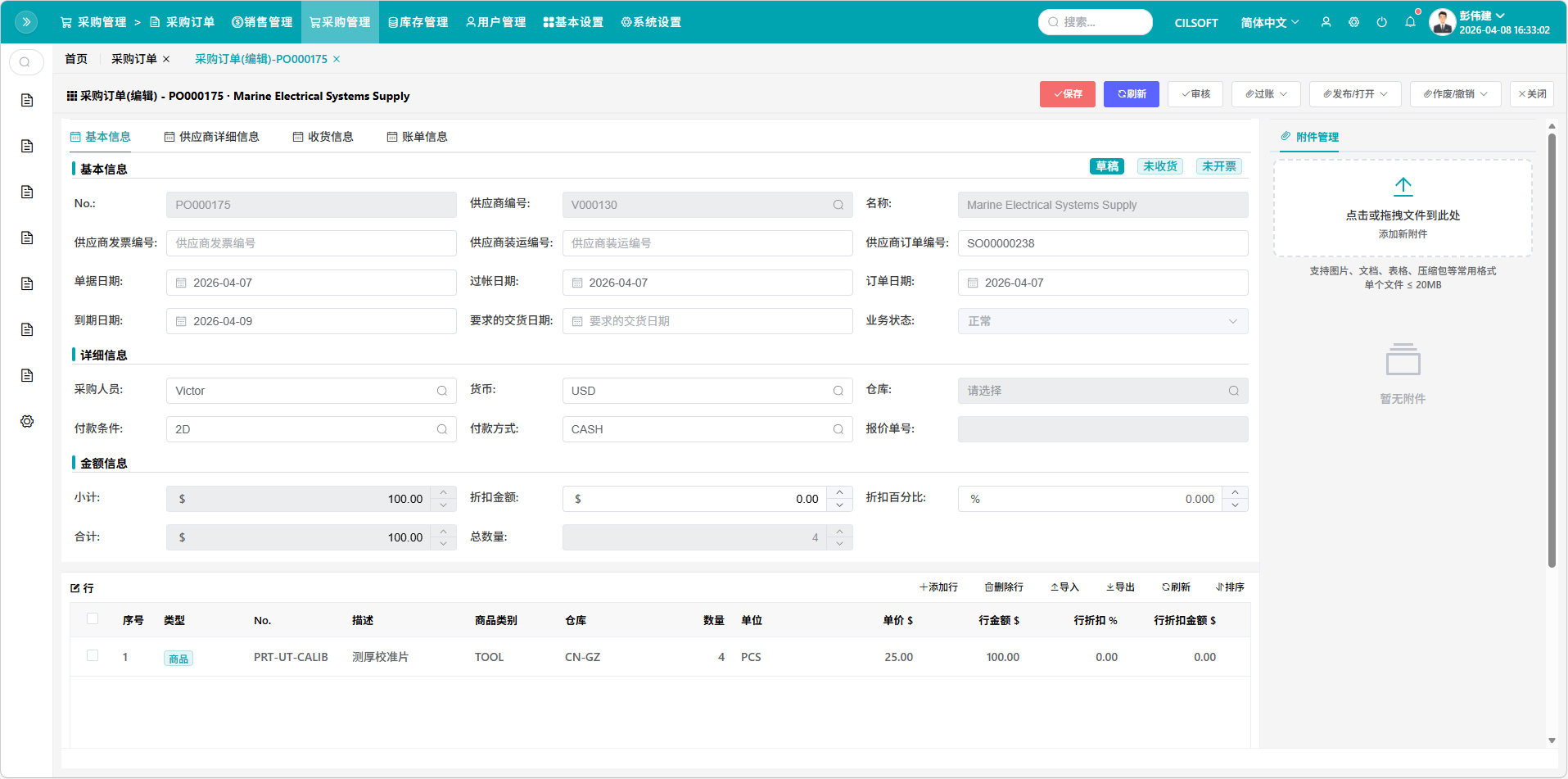Open the 库存管理 menu
Screen dimensions: 1568x779
click(418, 22)
